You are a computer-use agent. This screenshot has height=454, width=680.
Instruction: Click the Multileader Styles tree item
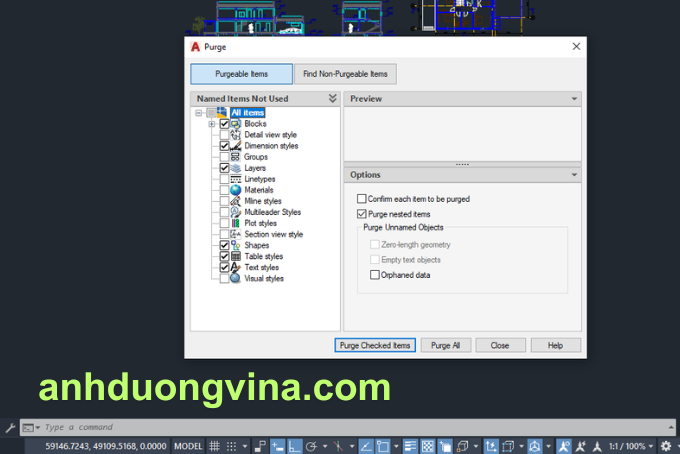[271, 212]
